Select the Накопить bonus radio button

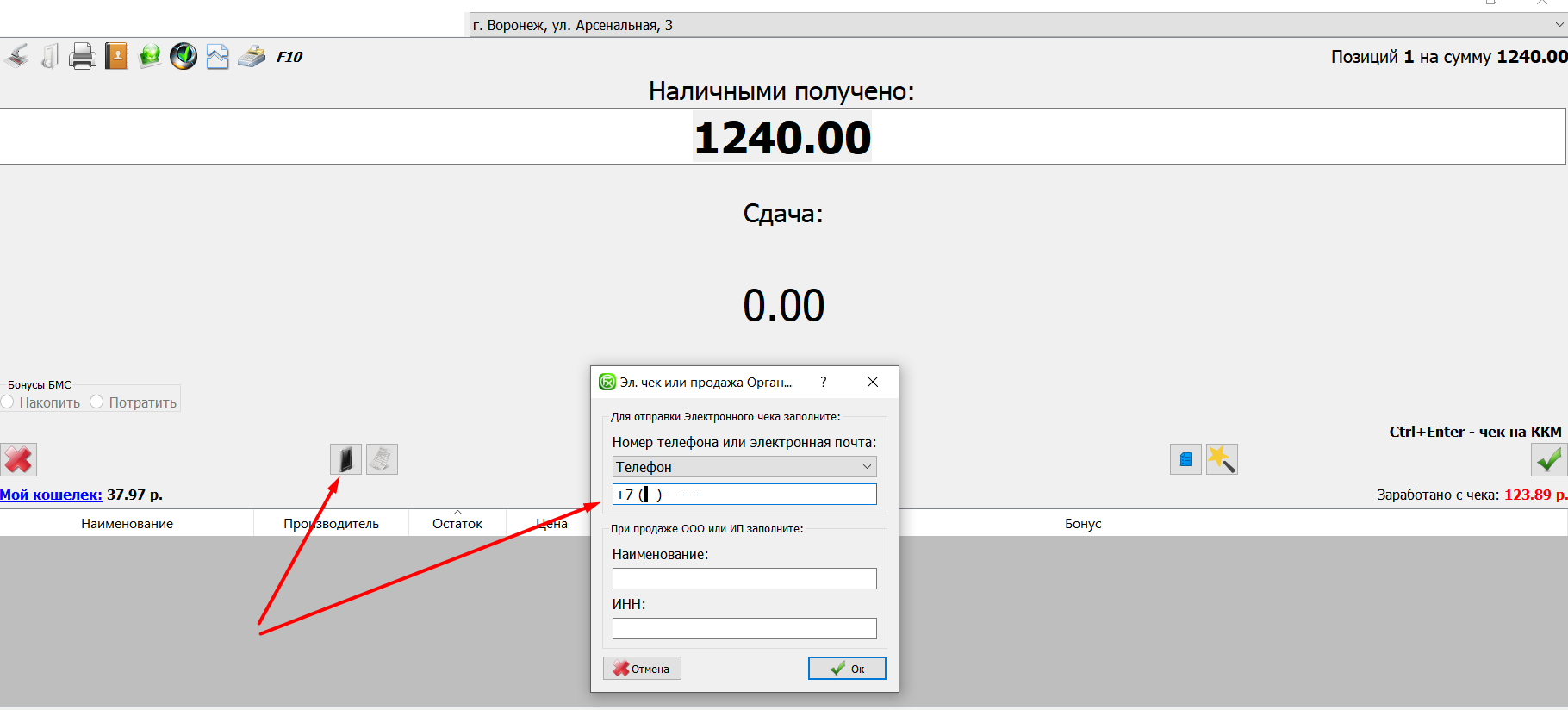8,402
